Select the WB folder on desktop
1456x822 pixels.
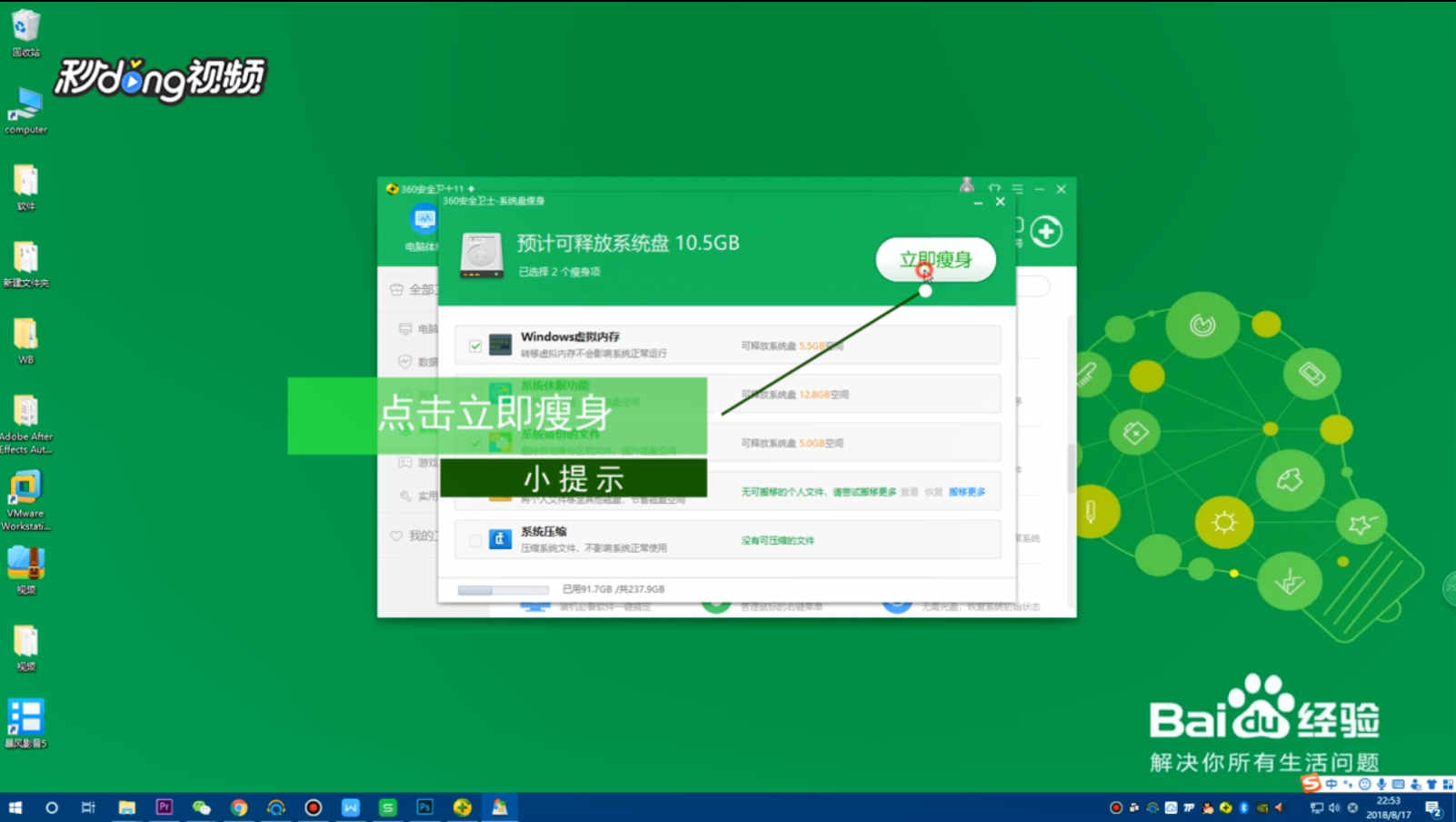point(25,341)
